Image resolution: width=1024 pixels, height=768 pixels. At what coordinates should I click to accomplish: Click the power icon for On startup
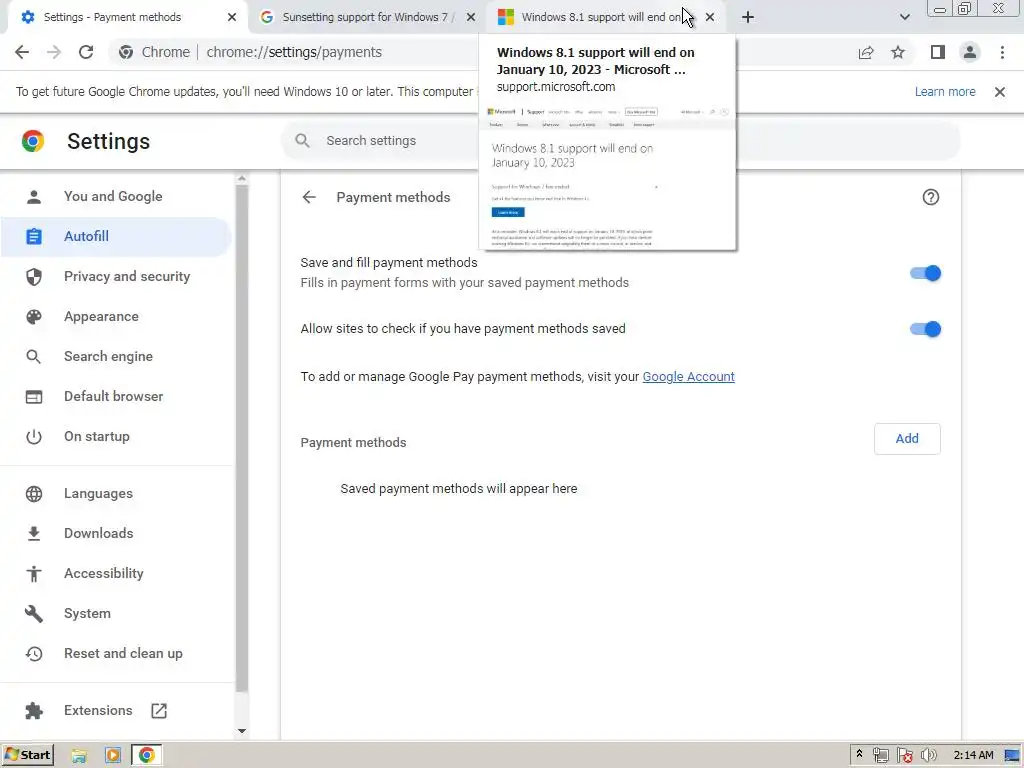(33, 436)
